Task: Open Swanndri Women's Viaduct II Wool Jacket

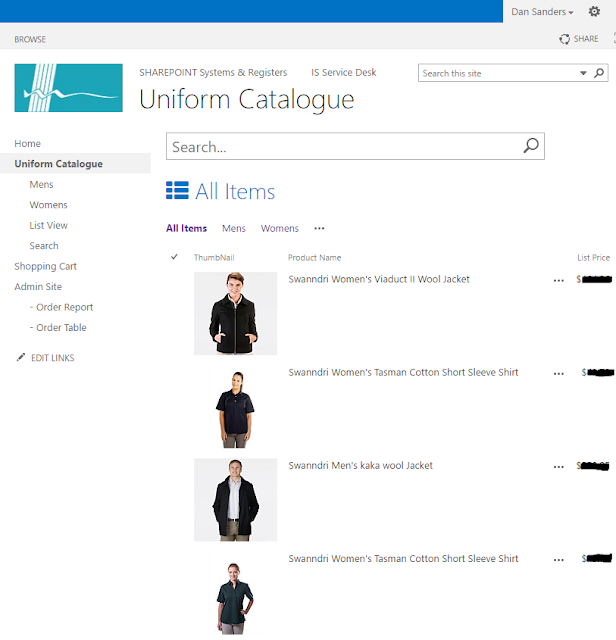Action: [x=379, y=279]
